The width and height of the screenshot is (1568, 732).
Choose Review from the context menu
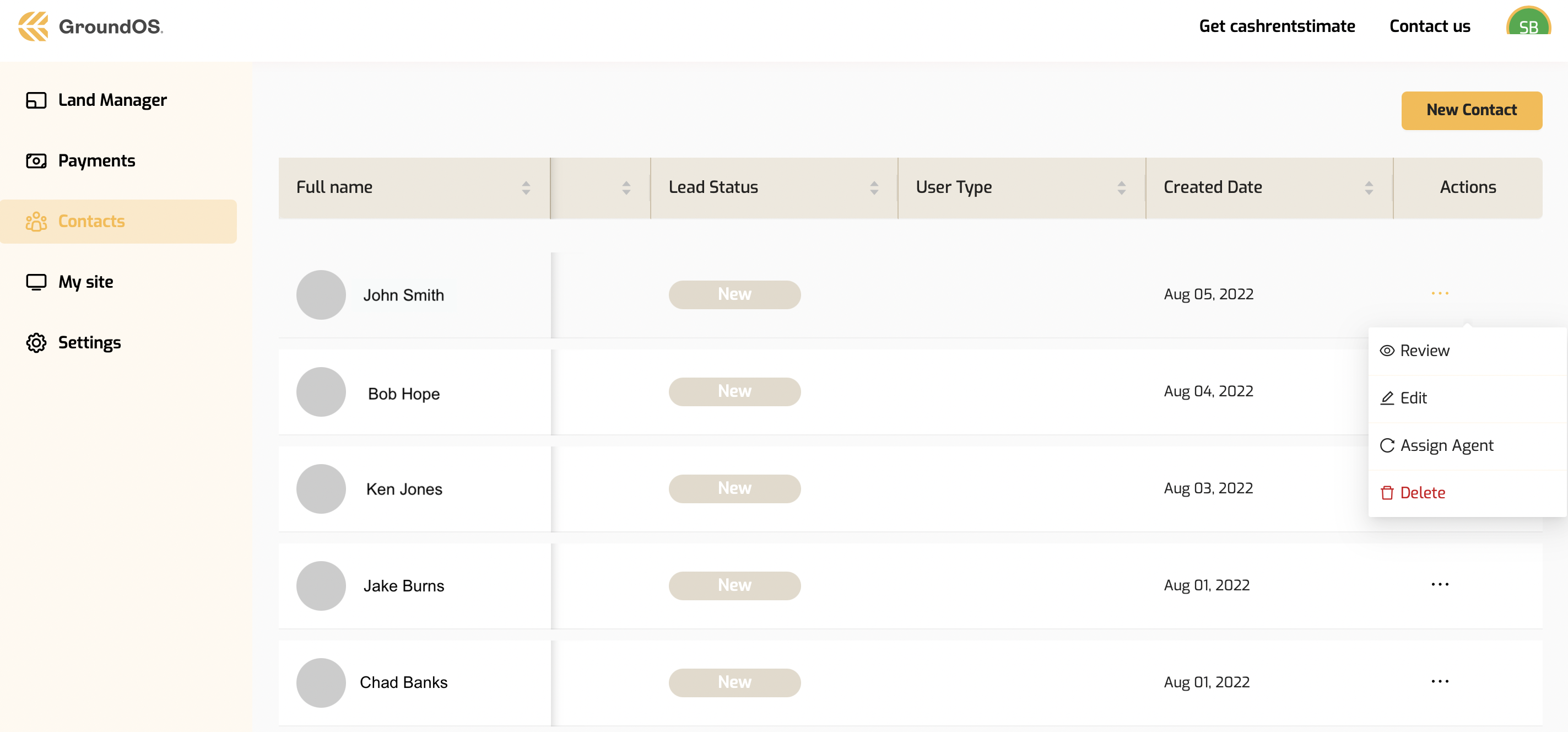pyautogui.click(x=1424, y=351)
